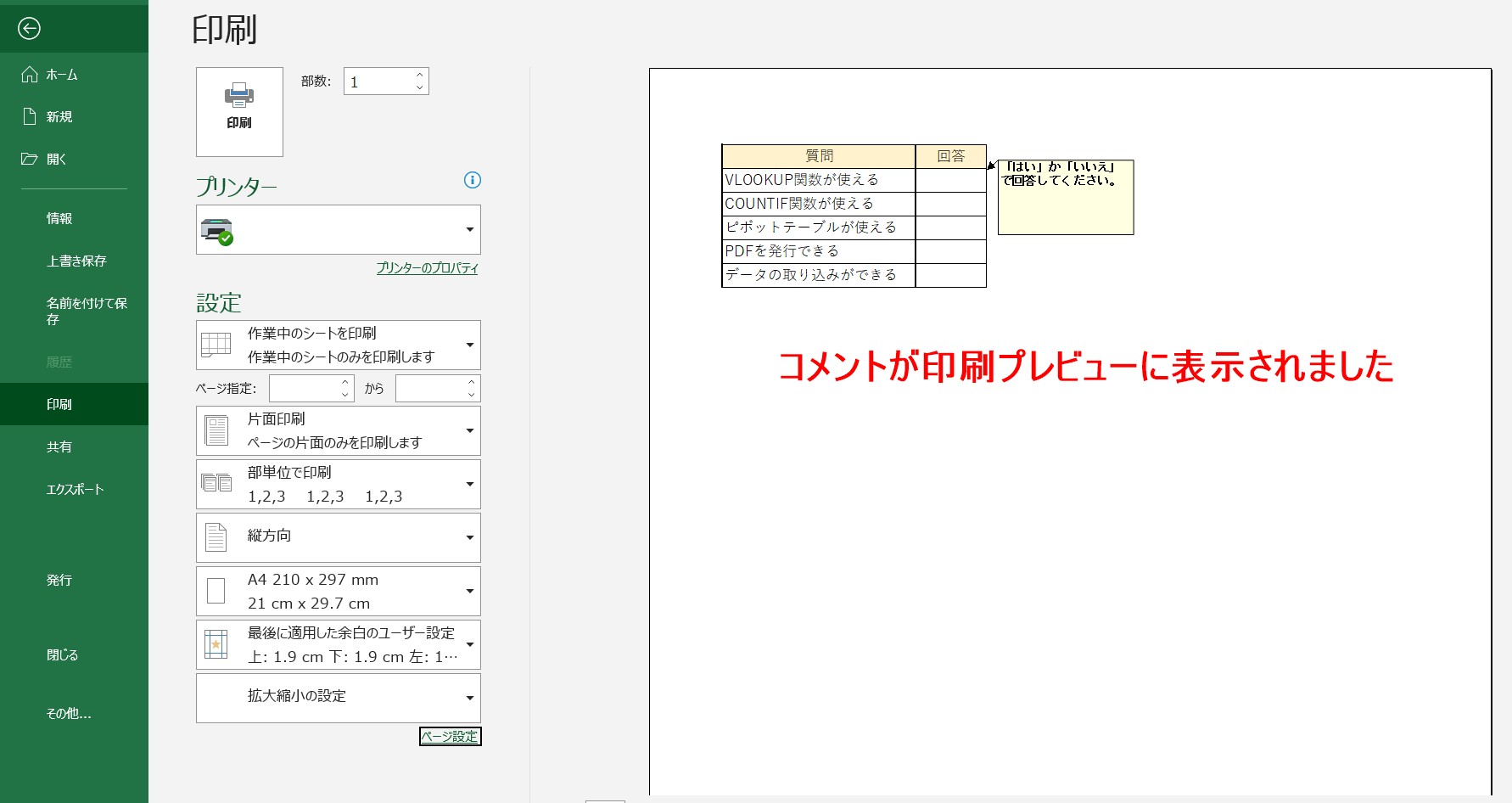The width and height of the screenshot is (1512, 803).
Task: Switch to the 情報 section
Action: point(57,218)
